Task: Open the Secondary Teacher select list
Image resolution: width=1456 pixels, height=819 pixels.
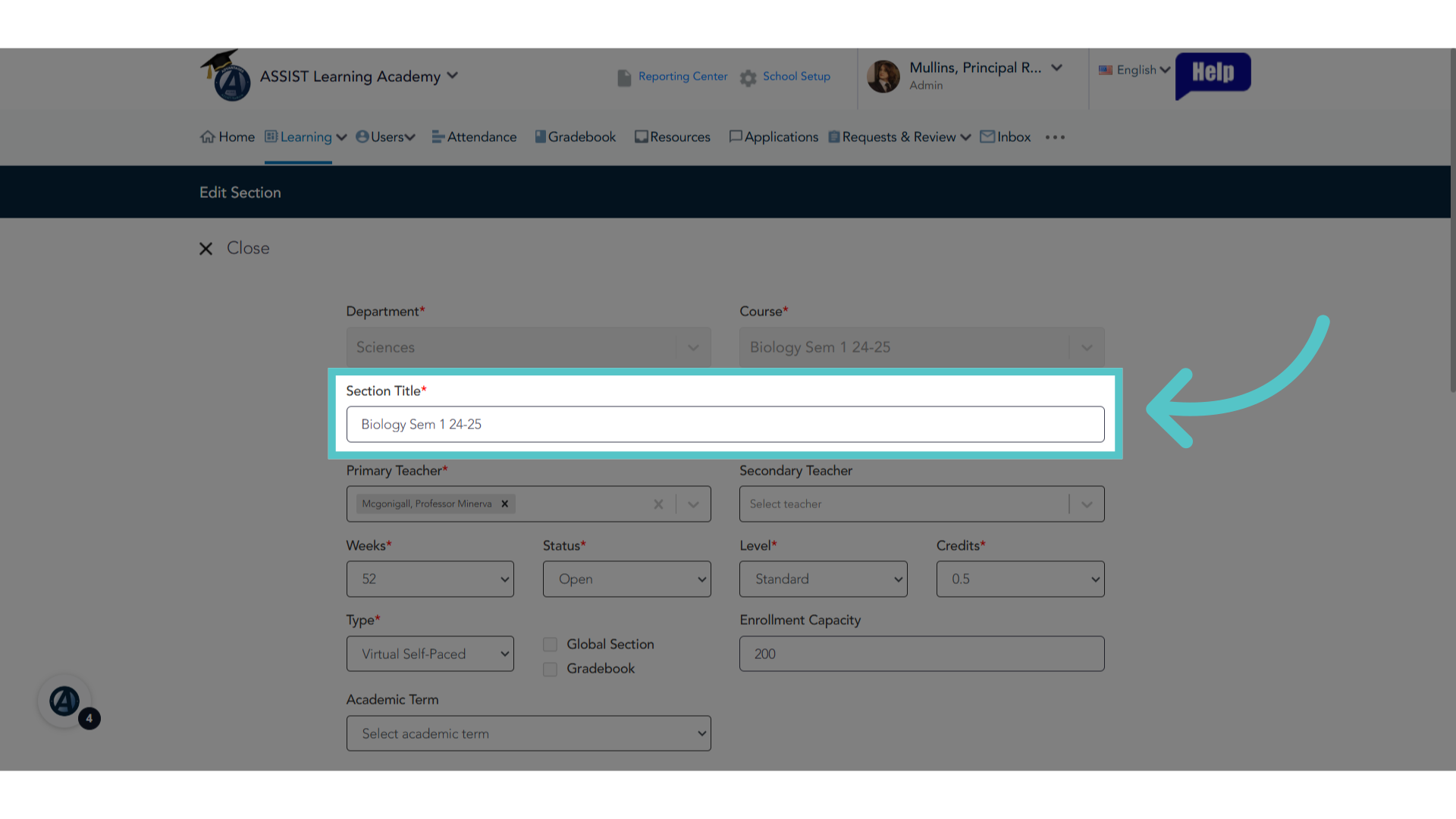Action: [921, 504]
